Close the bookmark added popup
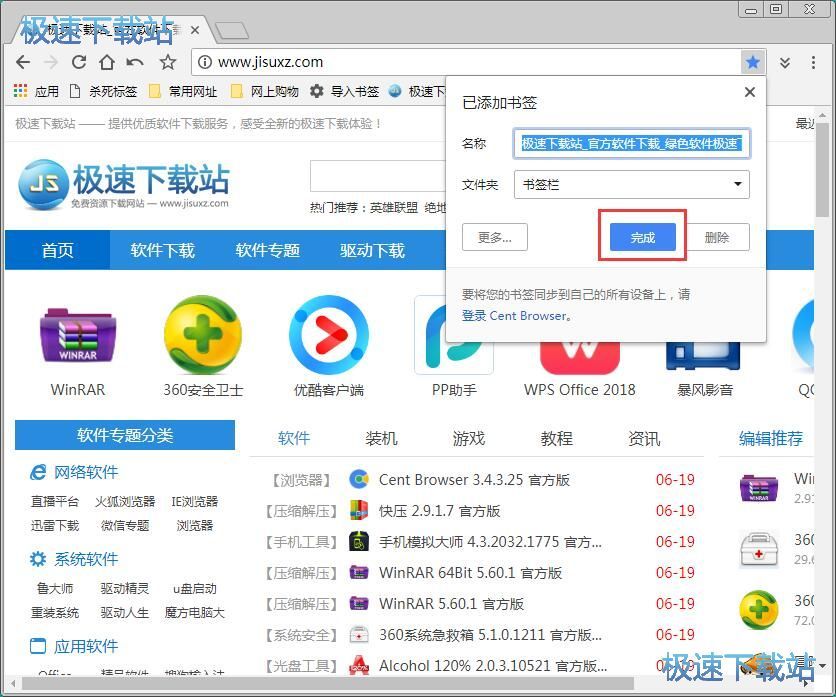 [750, 92]
